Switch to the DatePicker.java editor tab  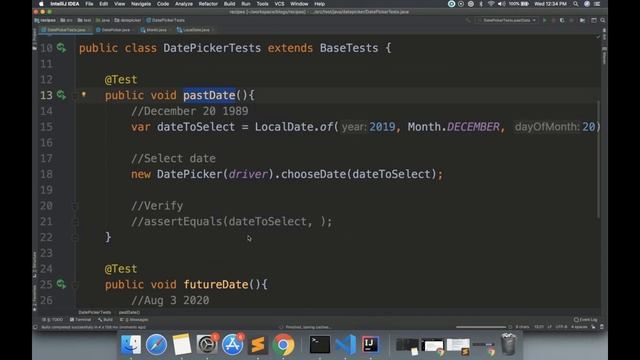(x=115, y=30)
